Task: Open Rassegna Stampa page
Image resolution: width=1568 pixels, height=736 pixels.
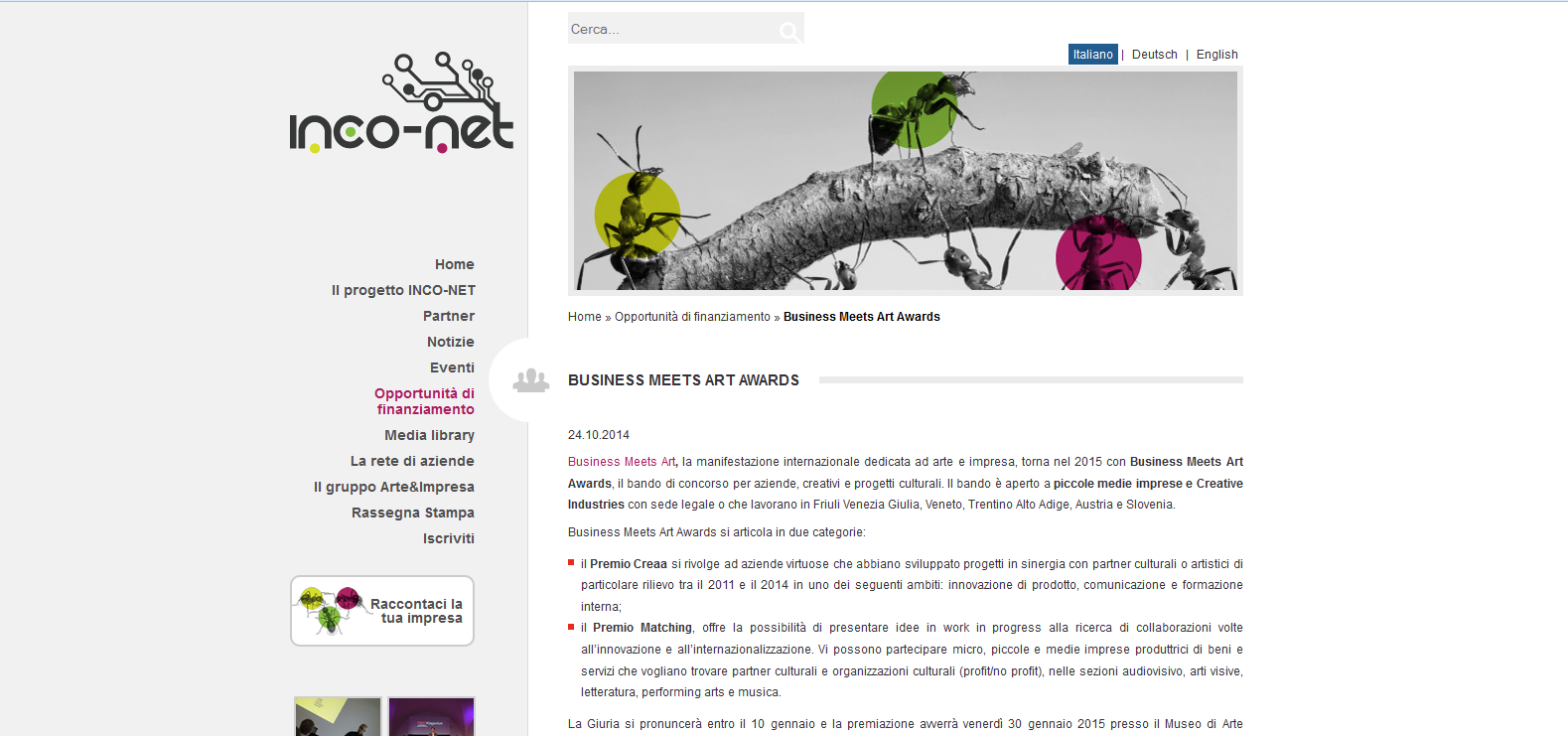Action: click(x=413, y=513)
